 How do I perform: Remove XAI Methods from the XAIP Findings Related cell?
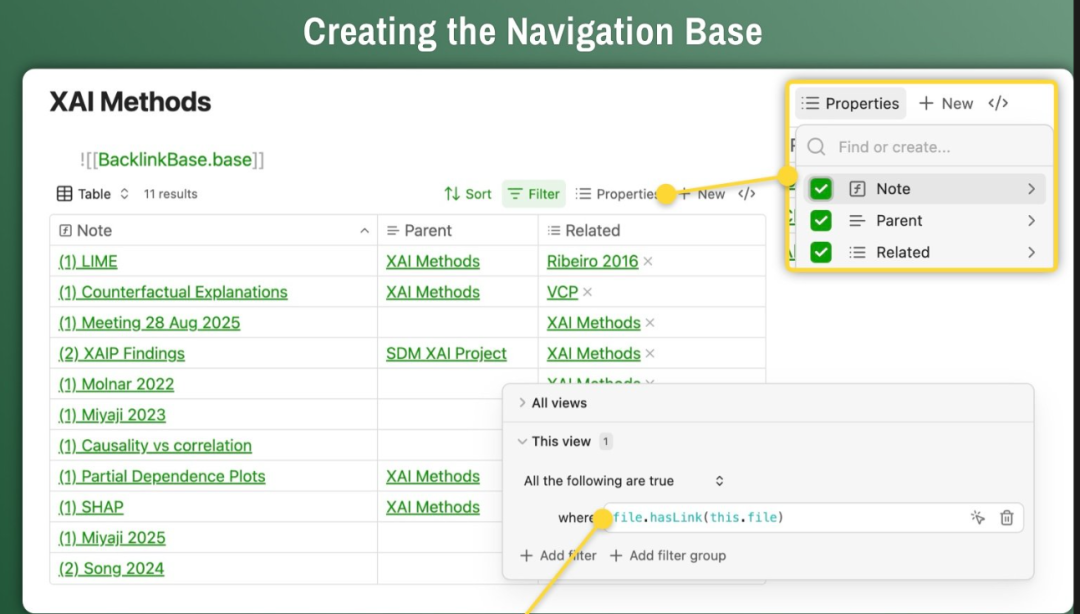(x=650, y=354)
